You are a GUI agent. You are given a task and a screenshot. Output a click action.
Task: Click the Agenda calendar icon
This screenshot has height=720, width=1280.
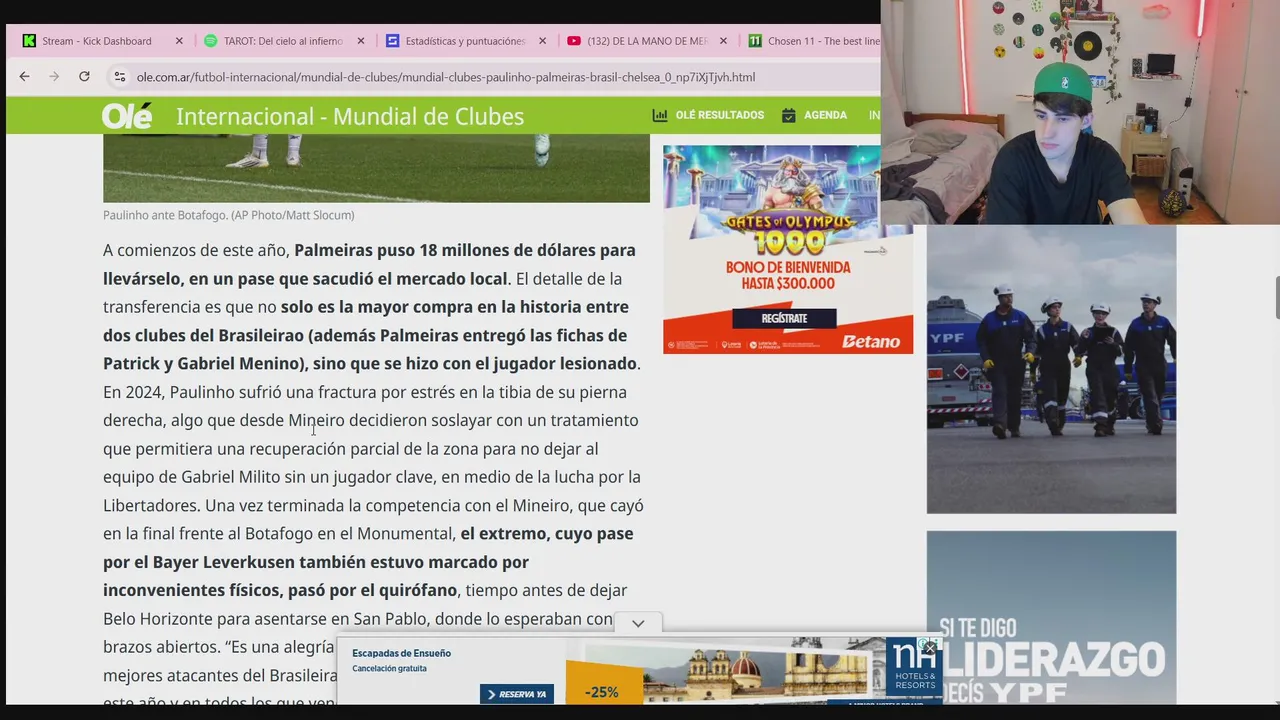coord(788,115)
